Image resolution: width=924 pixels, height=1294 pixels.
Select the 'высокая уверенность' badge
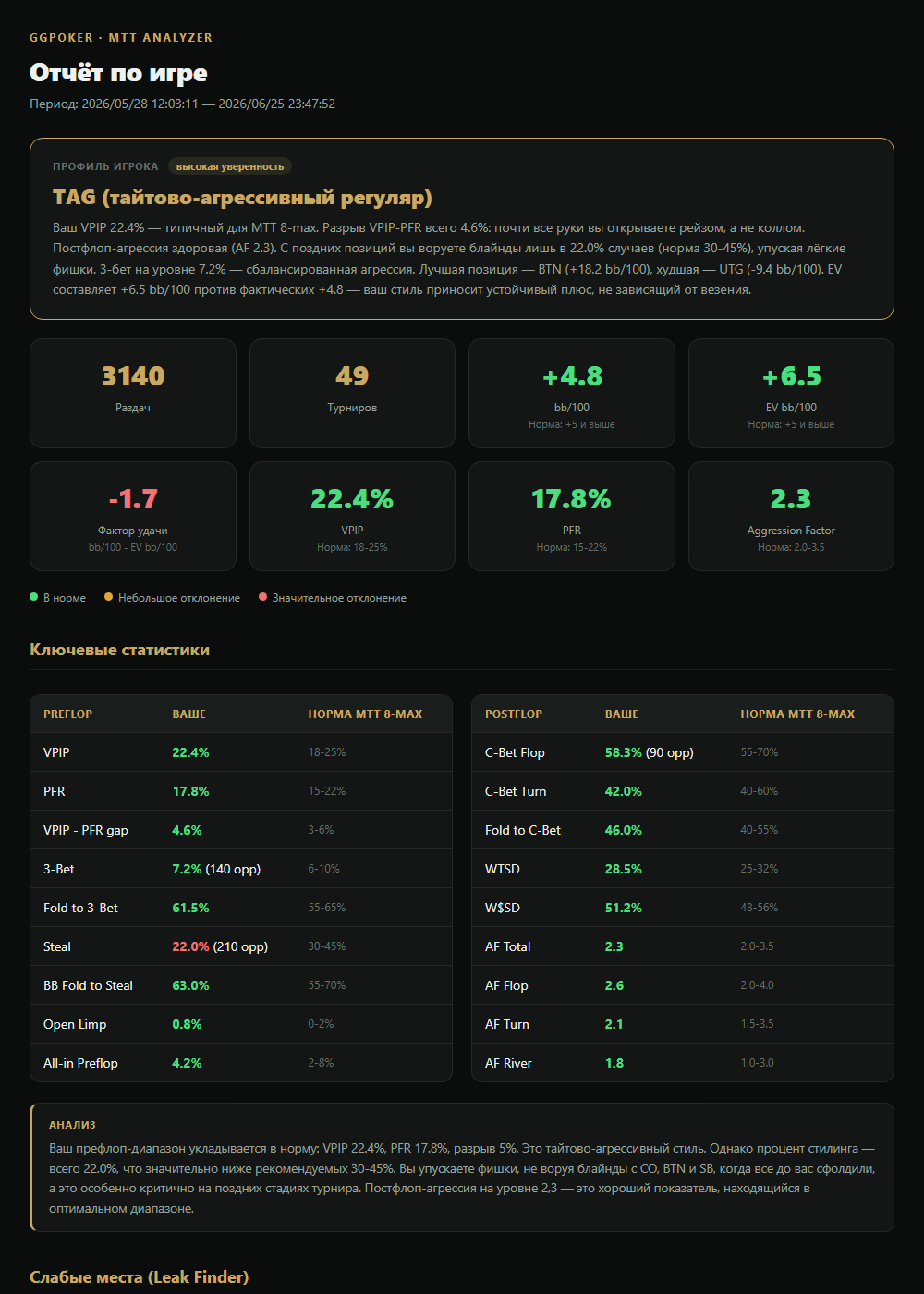click(x=230, y=166)
